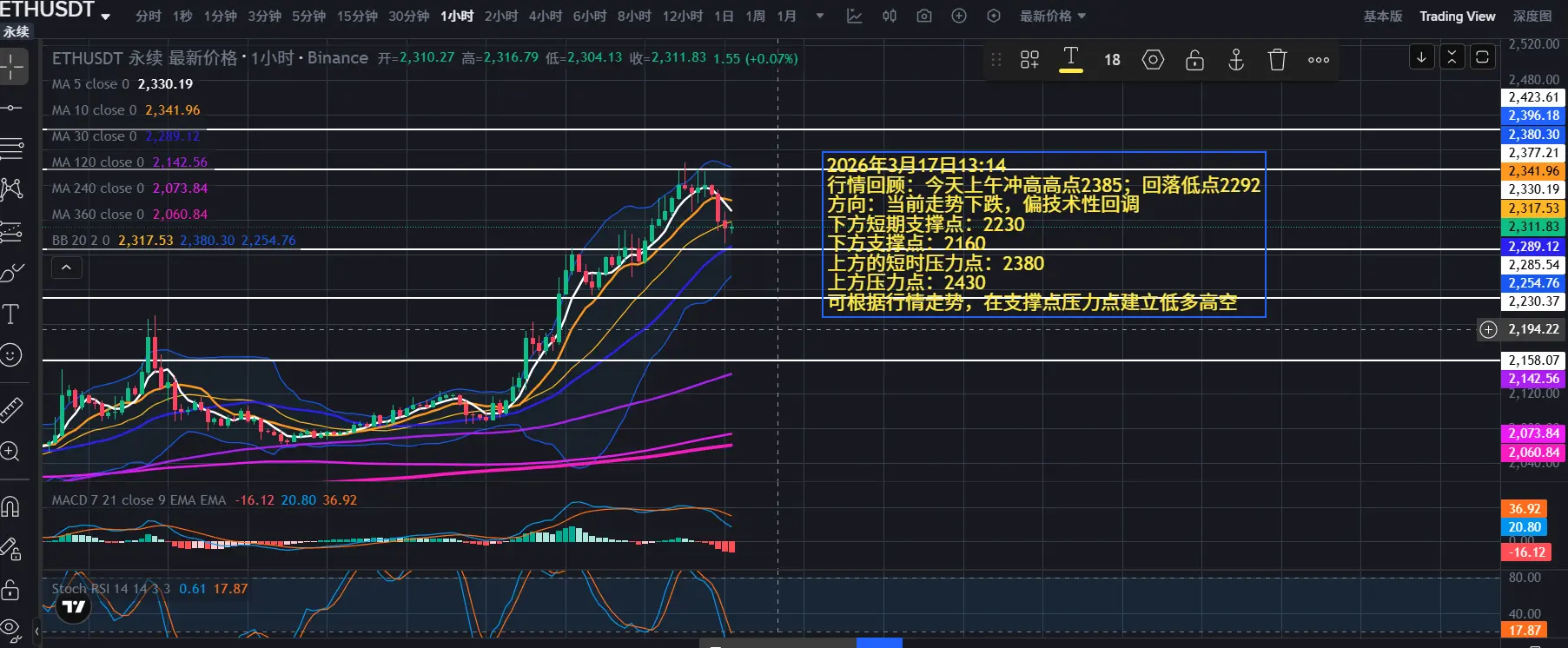Switch to the 基本版 basic chart tab

pos(1382,17)
